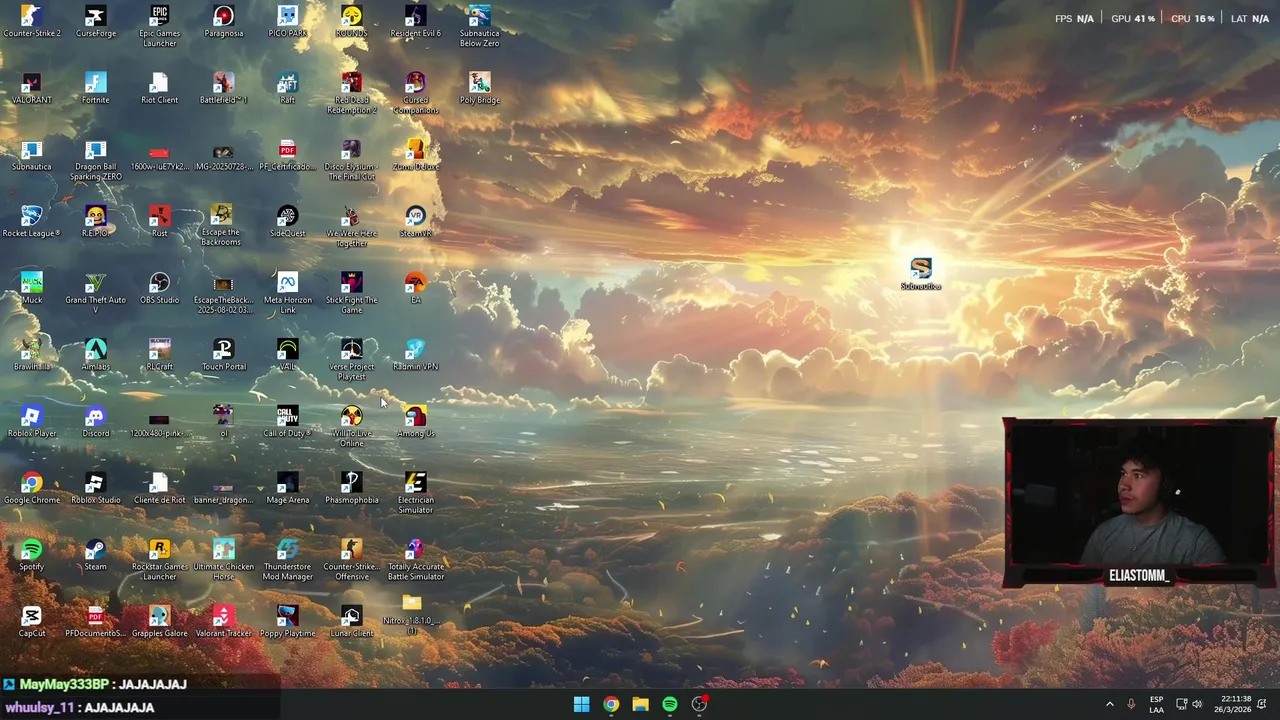Select the Brawlhalla shortcut

click(x=31, y=355)
